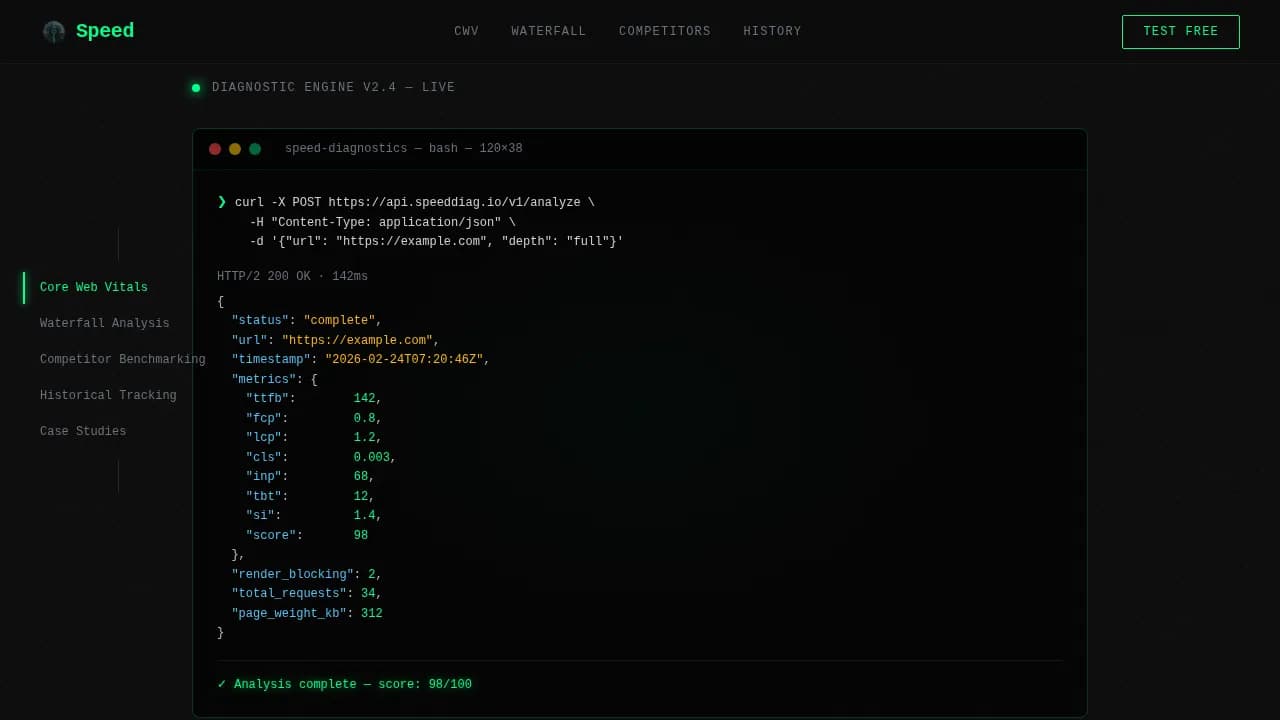Click the speed-diagnostics terminal title bar
1280x720 pixels.
(x=404, y=148)
